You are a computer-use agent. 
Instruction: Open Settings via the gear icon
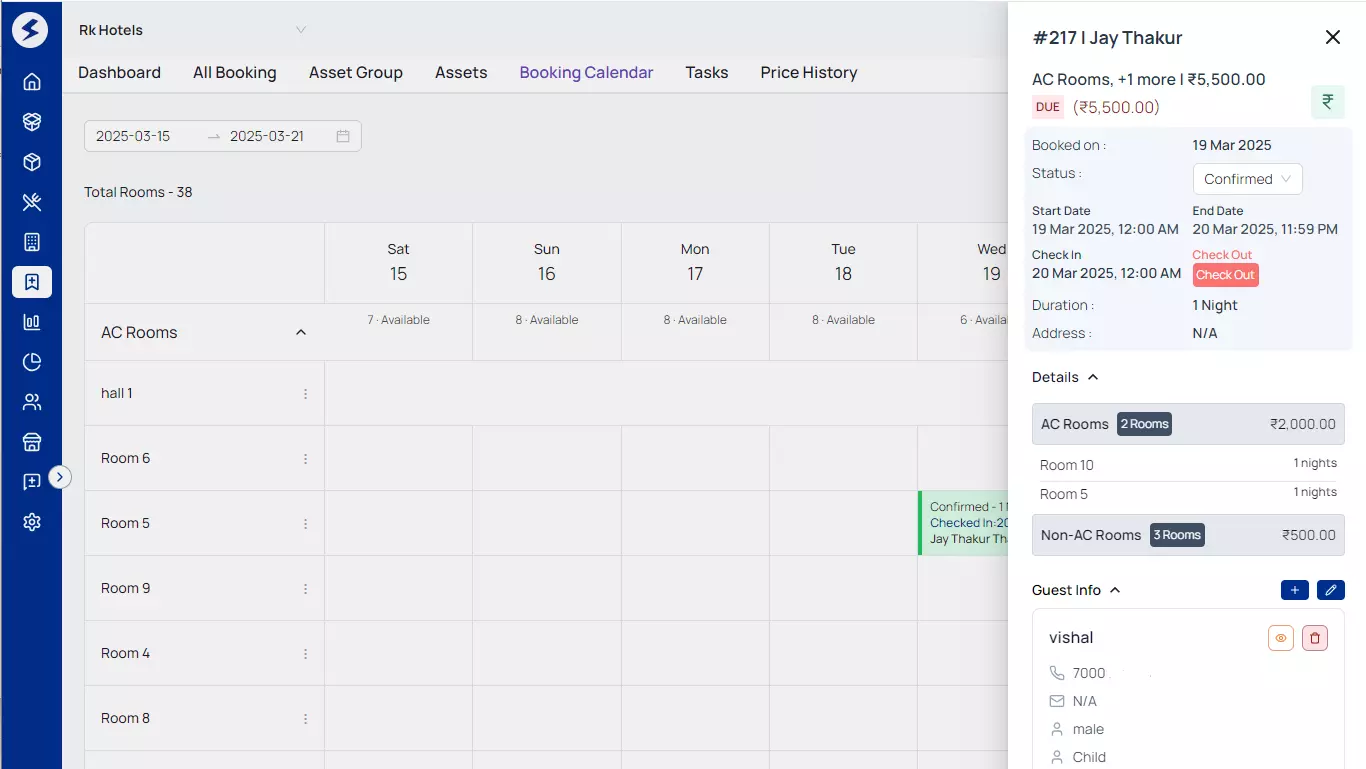[31, 521]
